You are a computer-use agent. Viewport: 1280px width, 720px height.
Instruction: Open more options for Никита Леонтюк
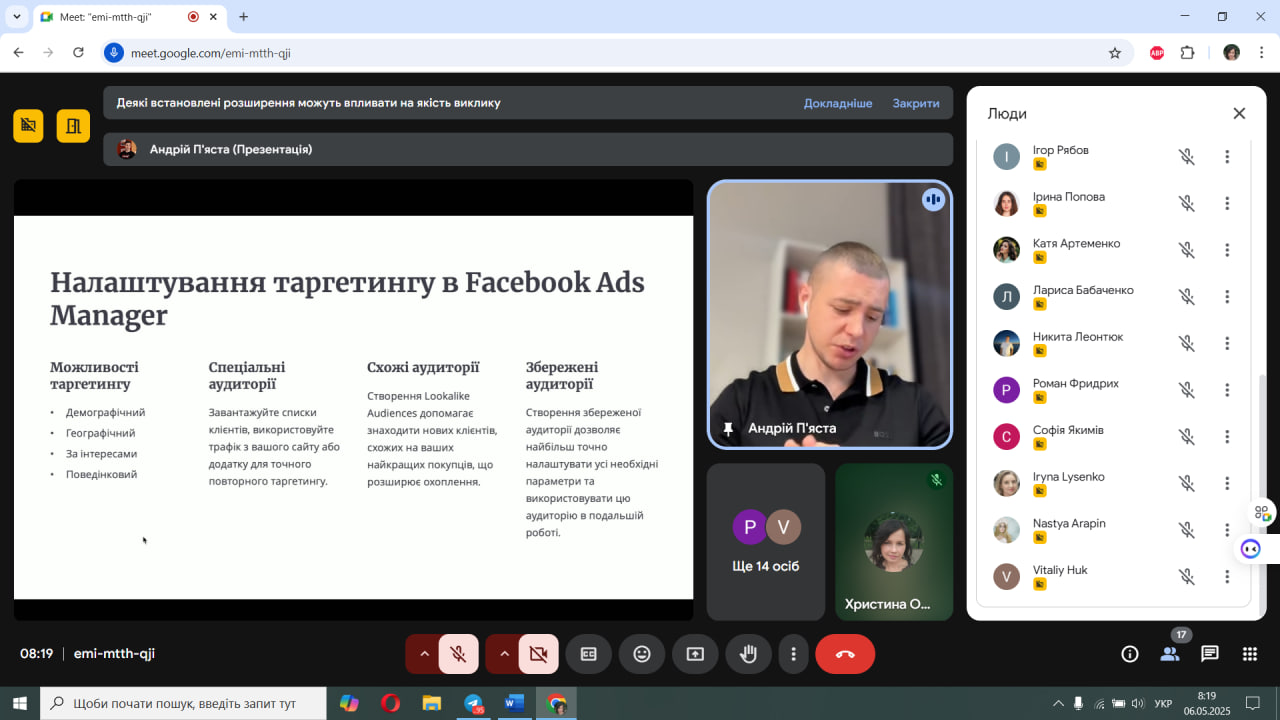tap(1227, 344)
